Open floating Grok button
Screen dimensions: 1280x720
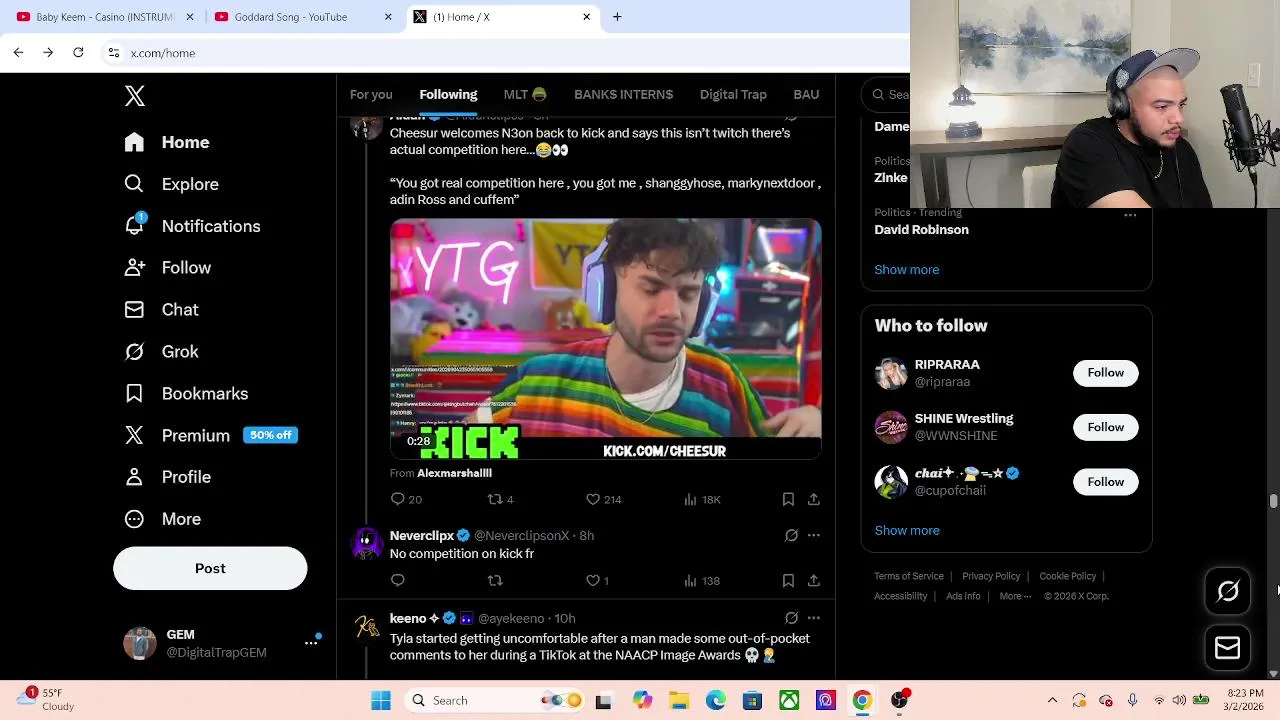click(1228, 591)
